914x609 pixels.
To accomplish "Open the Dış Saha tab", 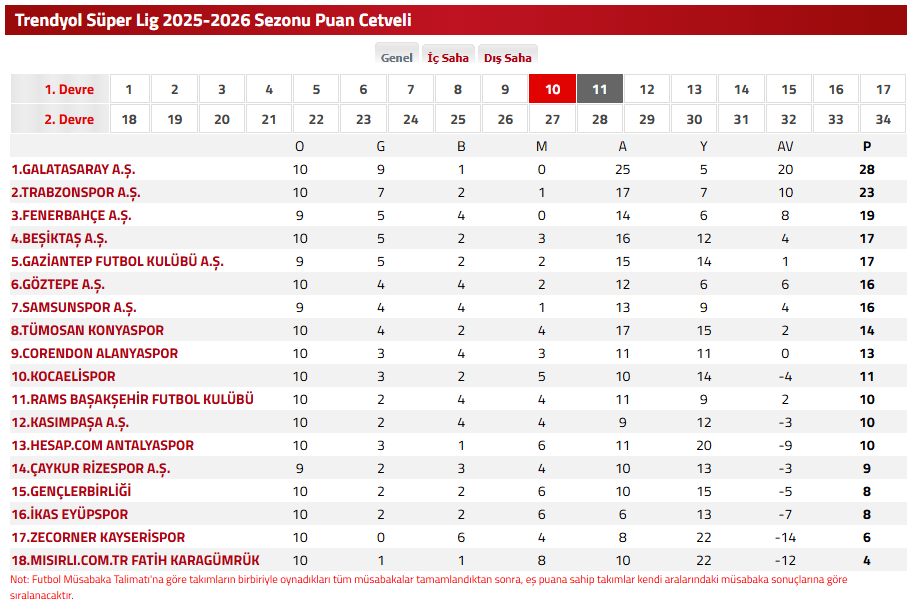I will (x=508, y=58).
